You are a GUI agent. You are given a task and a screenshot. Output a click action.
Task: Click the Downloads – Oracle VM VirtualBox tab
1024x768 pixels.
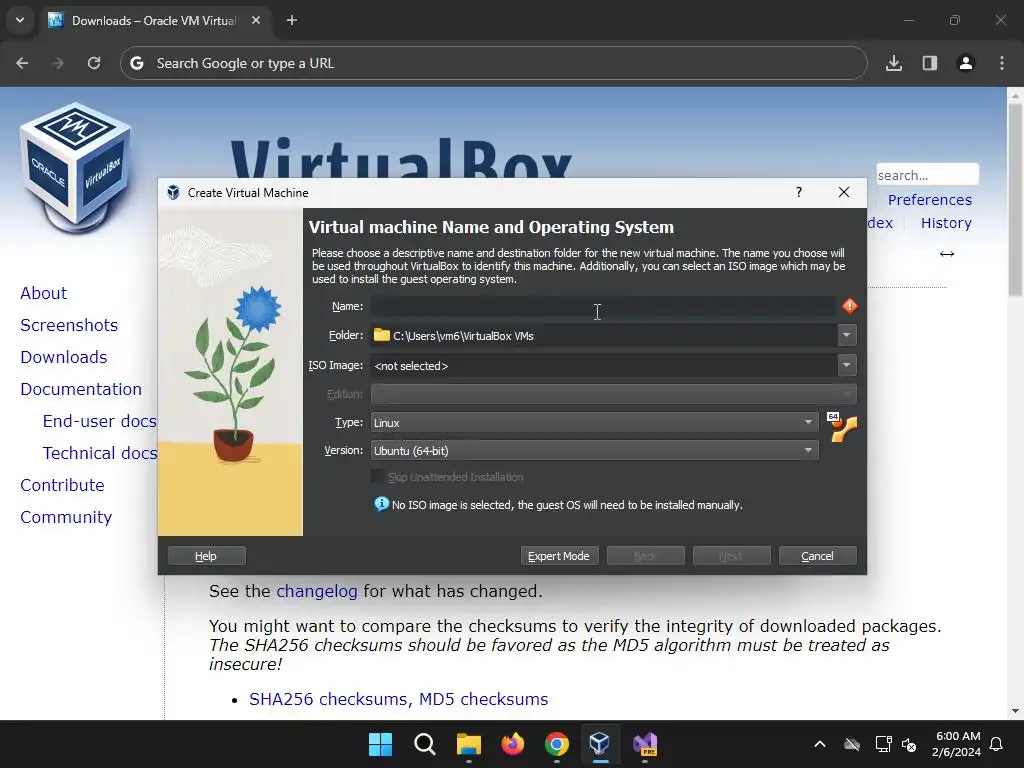pyautogui.click(x=155, y=20)
